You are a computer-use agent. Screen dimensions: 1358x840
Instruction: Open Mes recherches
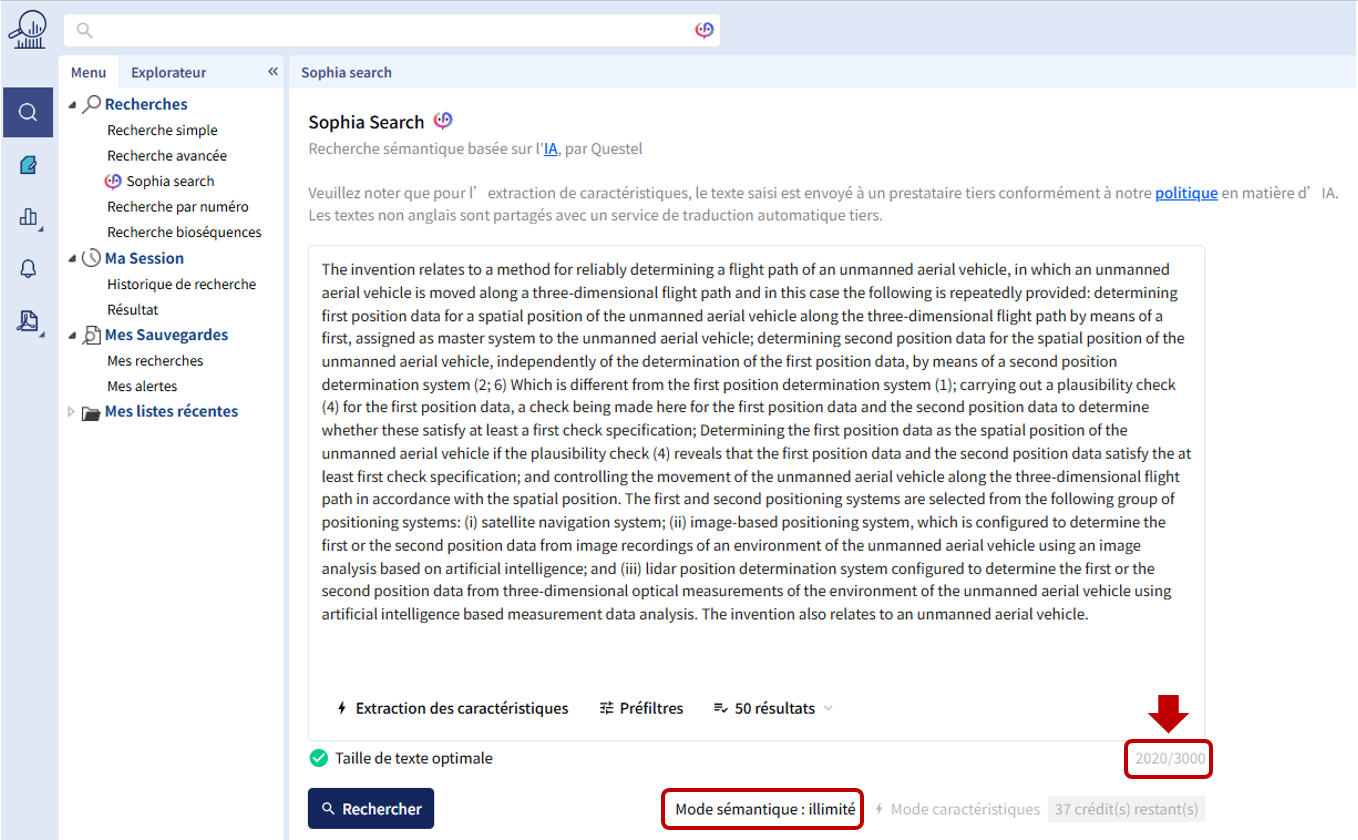(x=155, y=361)
